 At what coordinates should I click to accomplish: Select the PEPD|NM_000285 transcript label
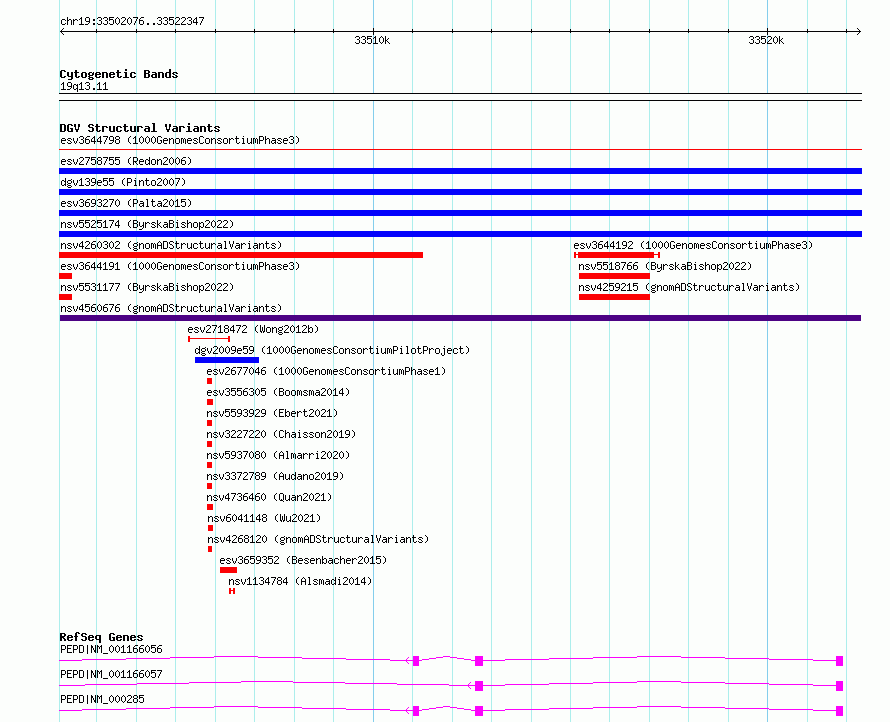[102, 699]
